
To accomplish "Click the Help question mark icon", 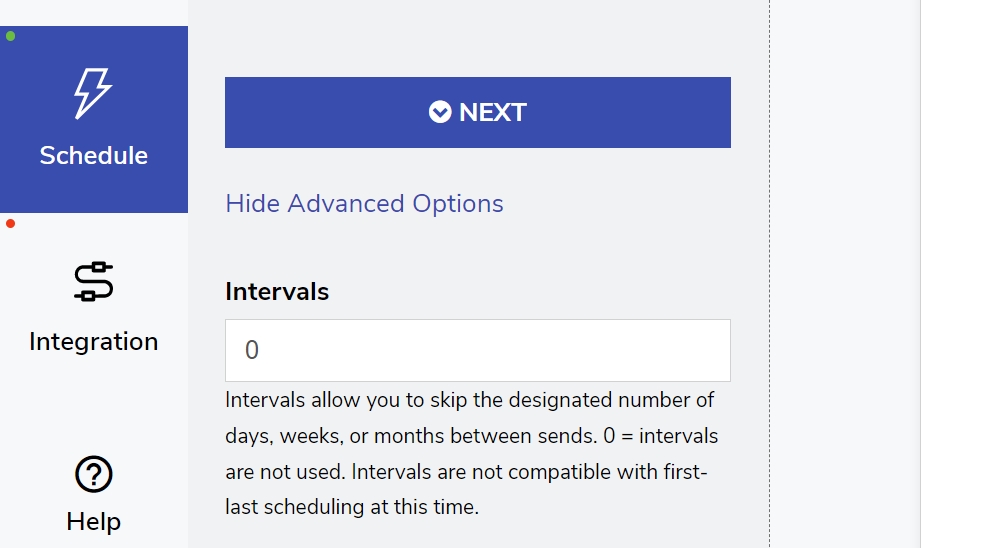I will click(x=94, y=474).
